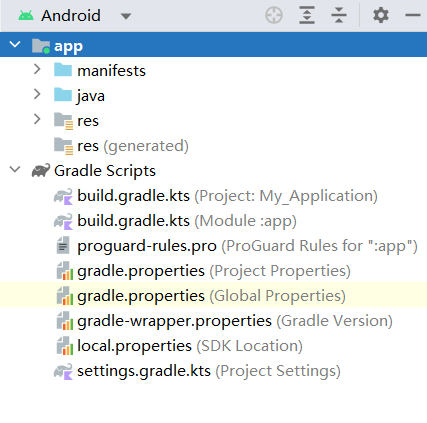Screen dimensions: 427x423
Task: Click gradle-wrapper.properties file icon
Action: click(x=64, y=321)
